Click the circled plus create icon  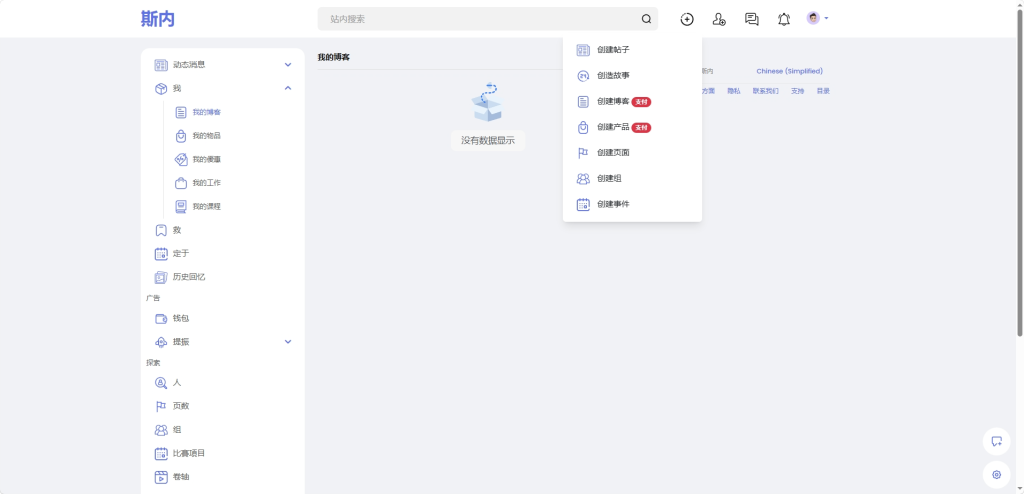click(686, 19)
